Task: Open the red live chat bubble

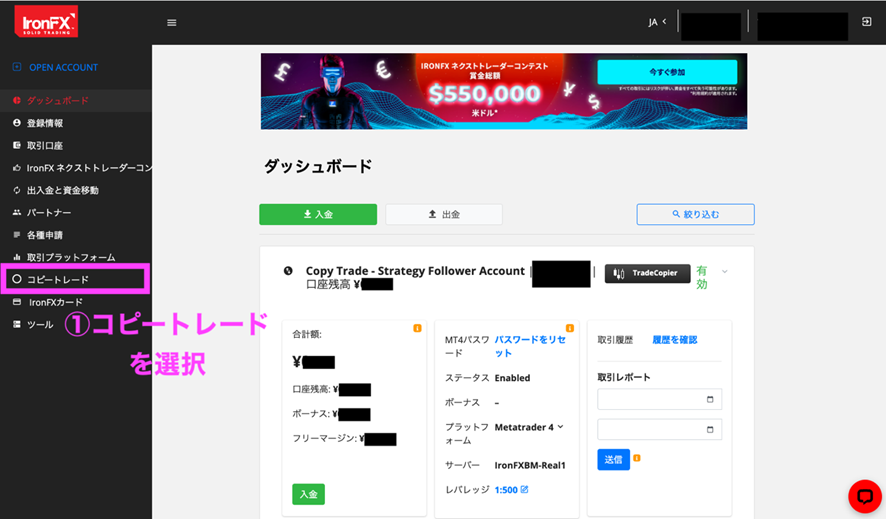Action: [865, 496]
